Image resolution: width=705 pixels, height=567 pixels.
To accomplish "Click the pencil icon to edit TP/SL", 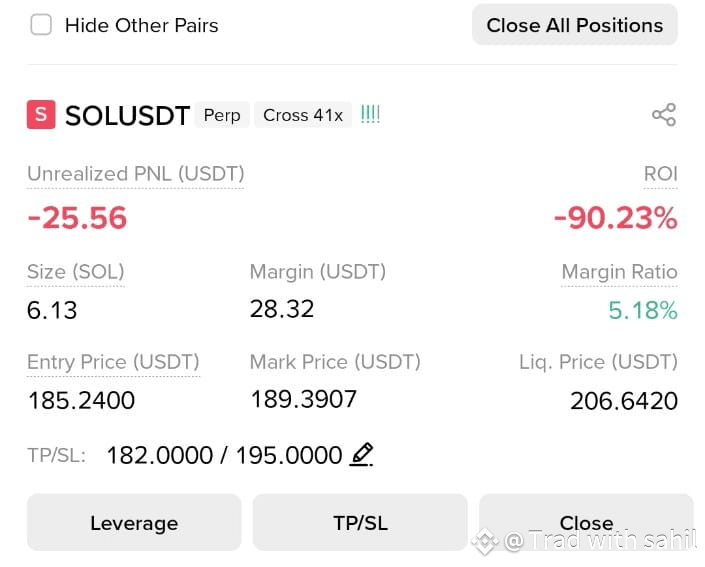I will [x=361, y=455].
